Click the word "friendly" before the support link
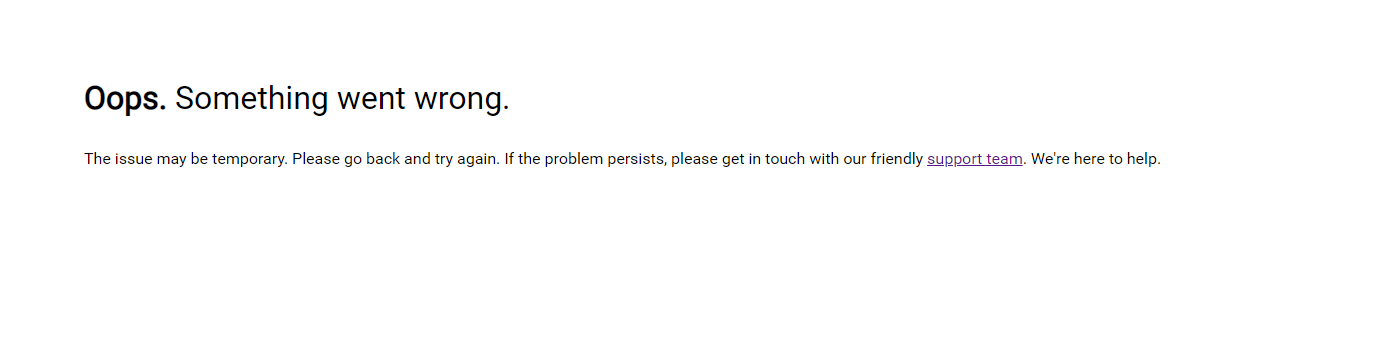The width and height of the screenshot is (1377, 363). pyautogui.click(x=897, y=159)
